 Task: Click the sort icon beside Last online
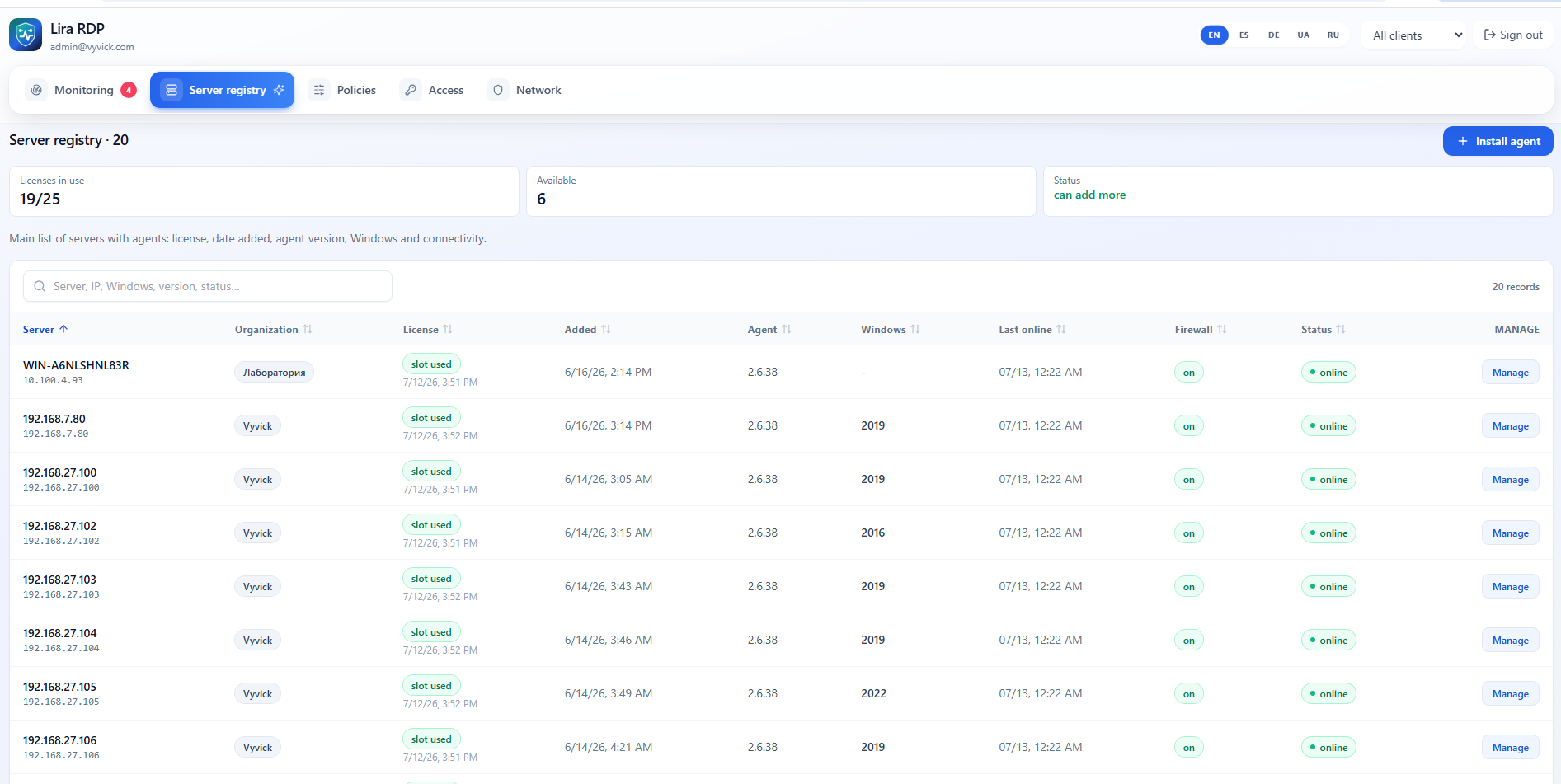[1061, 329]
